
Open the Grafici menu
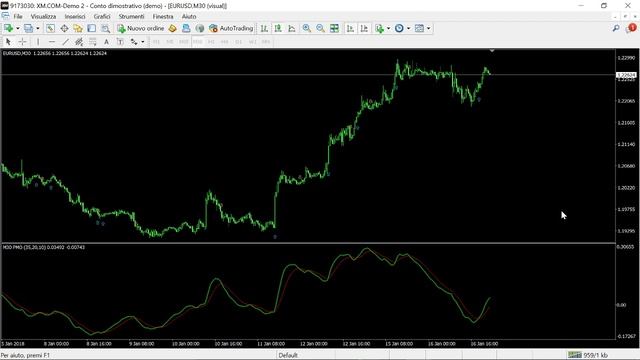[x=102, y=16]
